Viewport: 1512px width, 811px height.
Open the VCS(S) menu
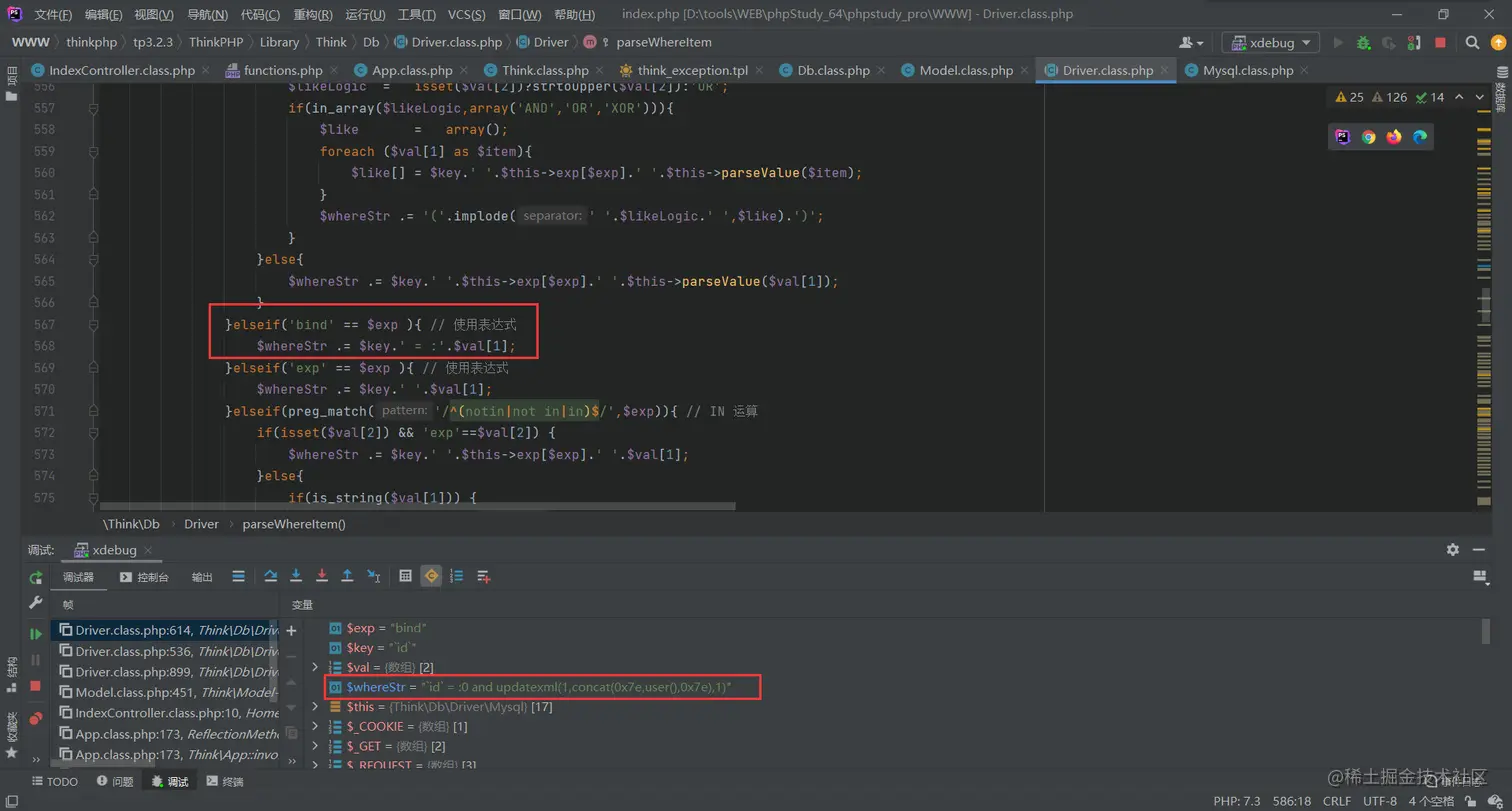coord(466,15)
